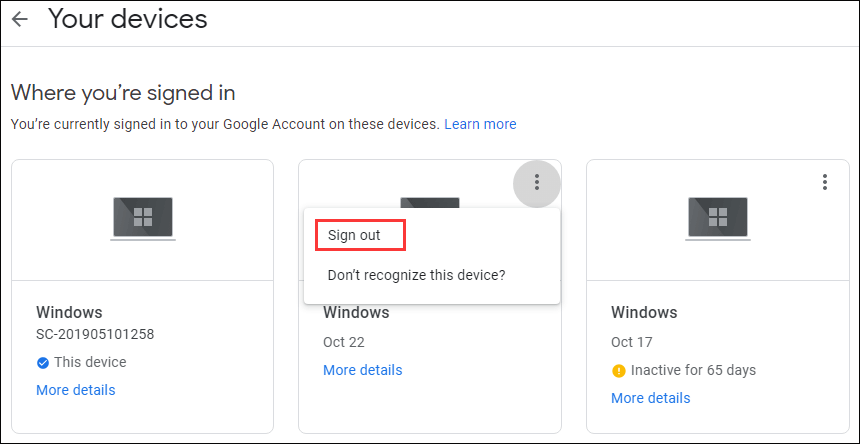Click the Oct 22 date text

point(343,342)
